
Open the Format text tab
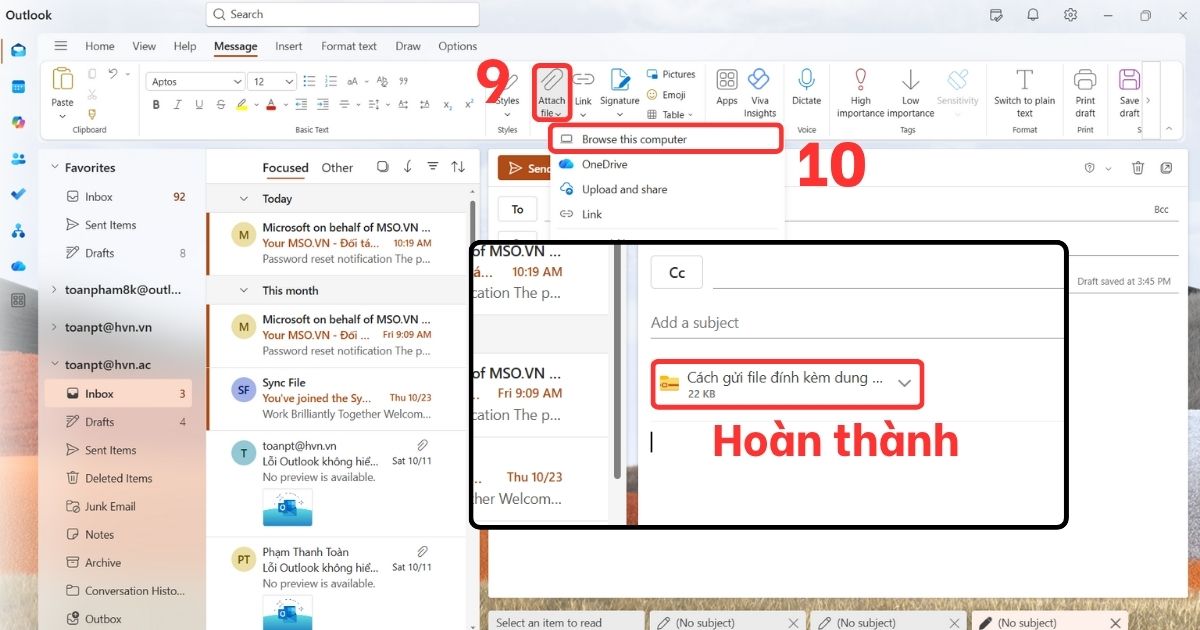pyautogui.click(x=348, y=46)
